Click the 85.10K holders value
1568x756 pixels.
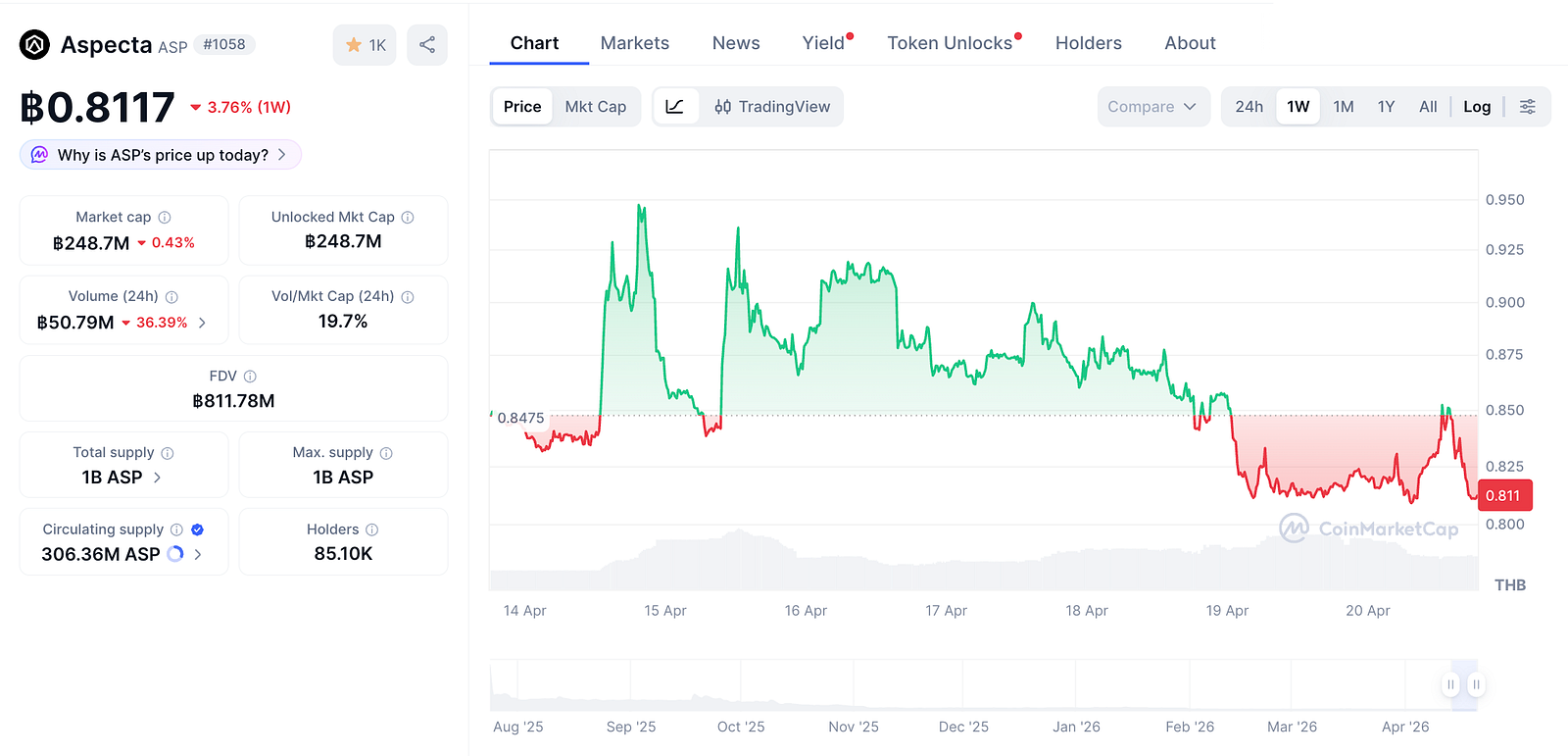click(343, 554)
